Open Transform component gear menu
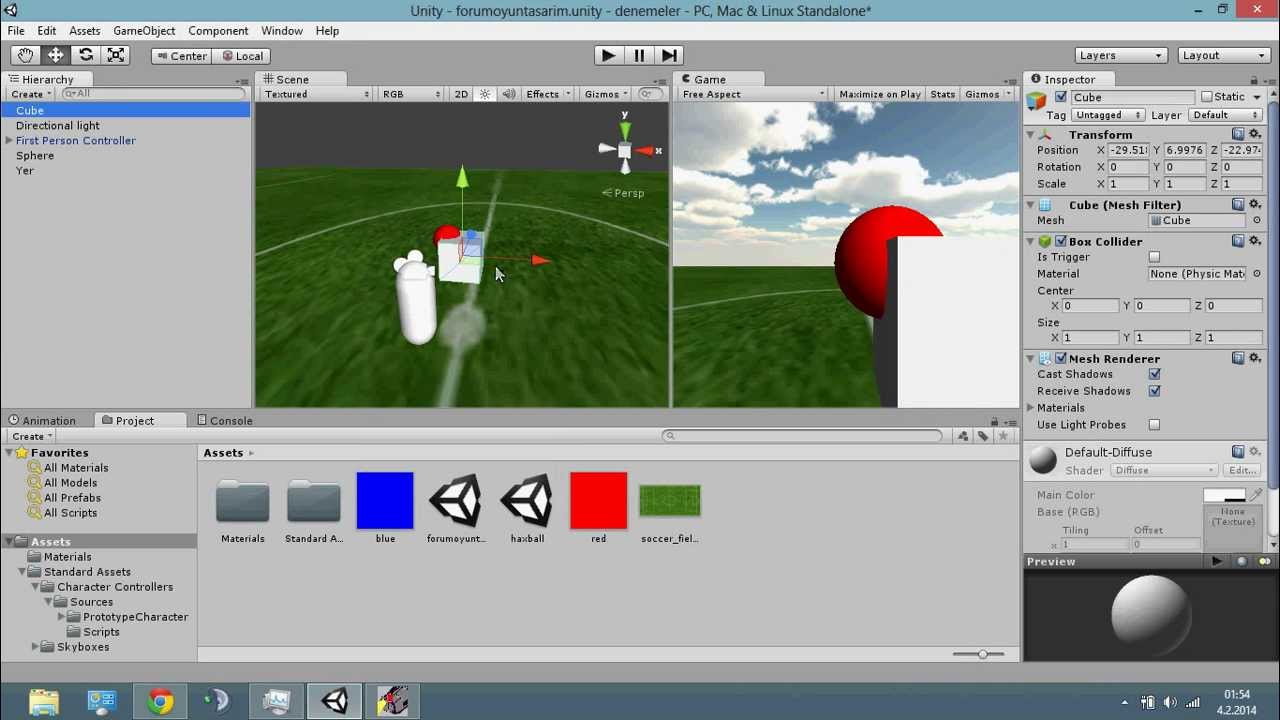1280x720 pixels. [1255, 134]
